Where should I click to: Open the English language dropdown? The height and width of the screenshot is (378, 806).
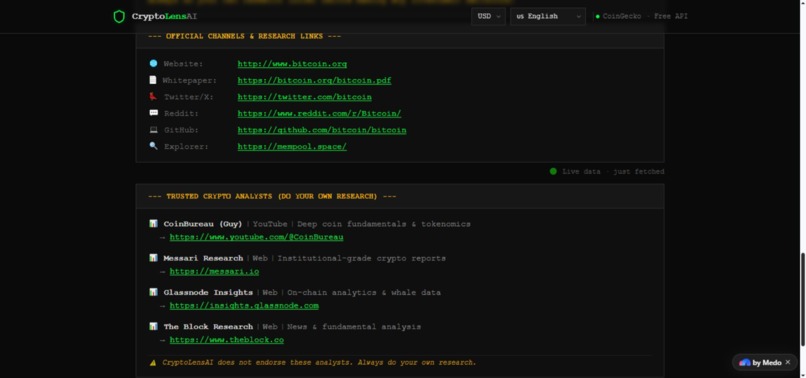coord(547,16)
